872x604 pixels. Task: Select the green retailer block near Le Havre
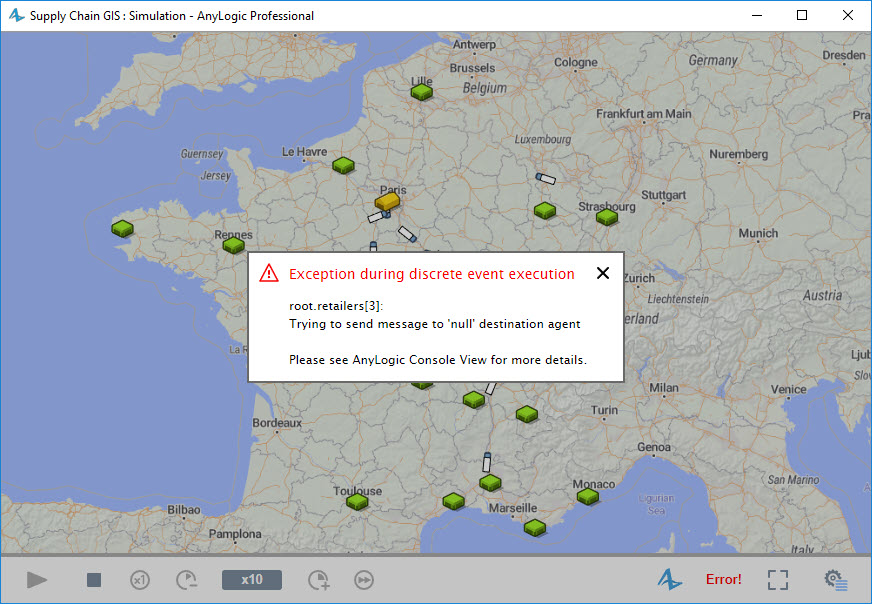(343, 165)
